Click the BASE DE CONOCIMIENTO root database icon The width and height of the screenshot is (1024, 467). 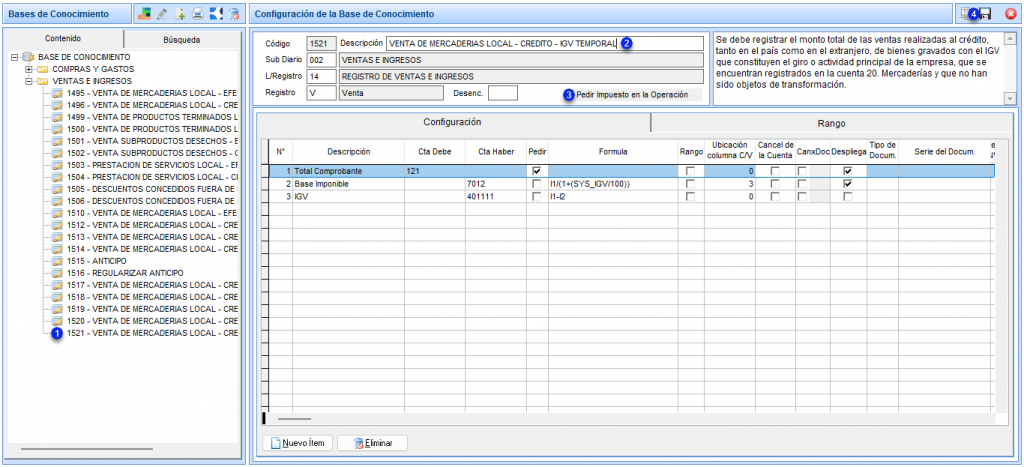29,57
